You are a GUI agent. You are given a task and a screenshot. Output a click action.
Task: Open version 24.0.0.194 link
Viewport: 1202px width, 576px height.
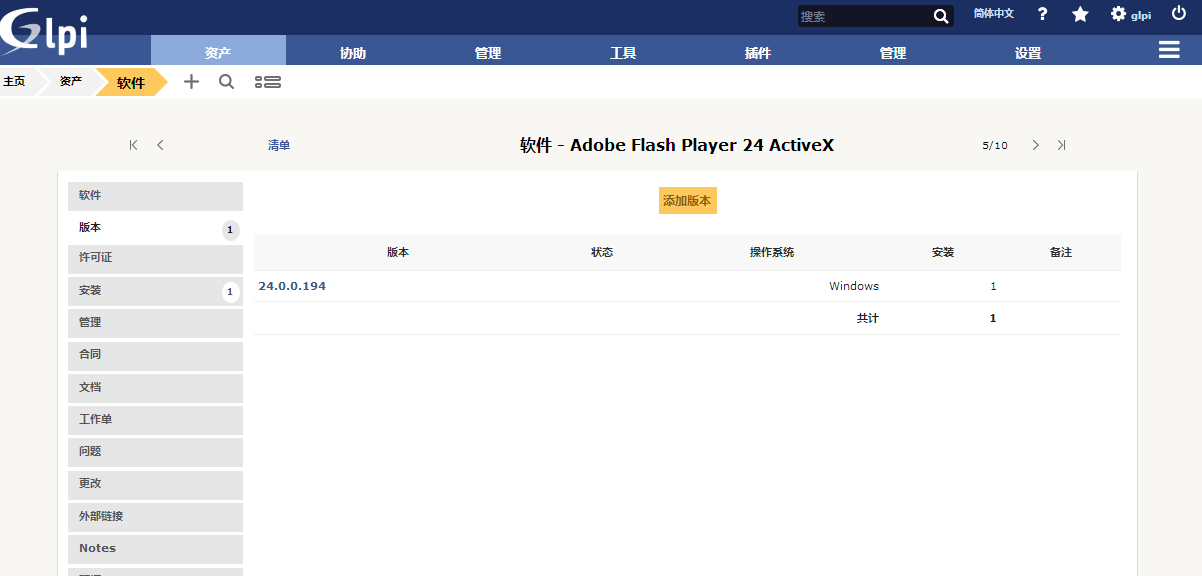click(x=292, y=286)
